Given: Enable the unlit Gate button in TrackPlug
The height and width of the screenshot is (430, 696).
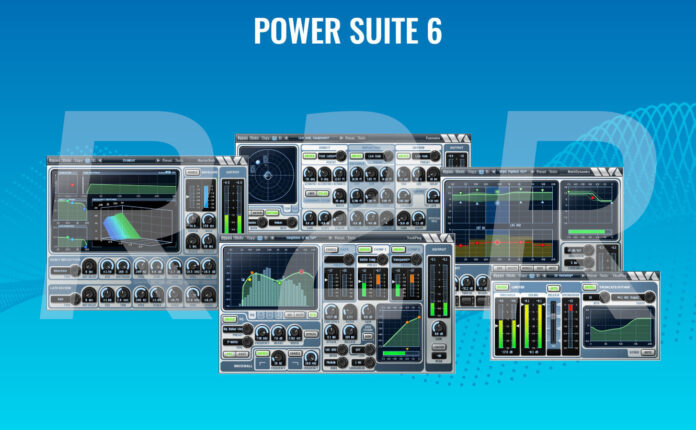Looking at the screenshot, I should click(331, 249).
